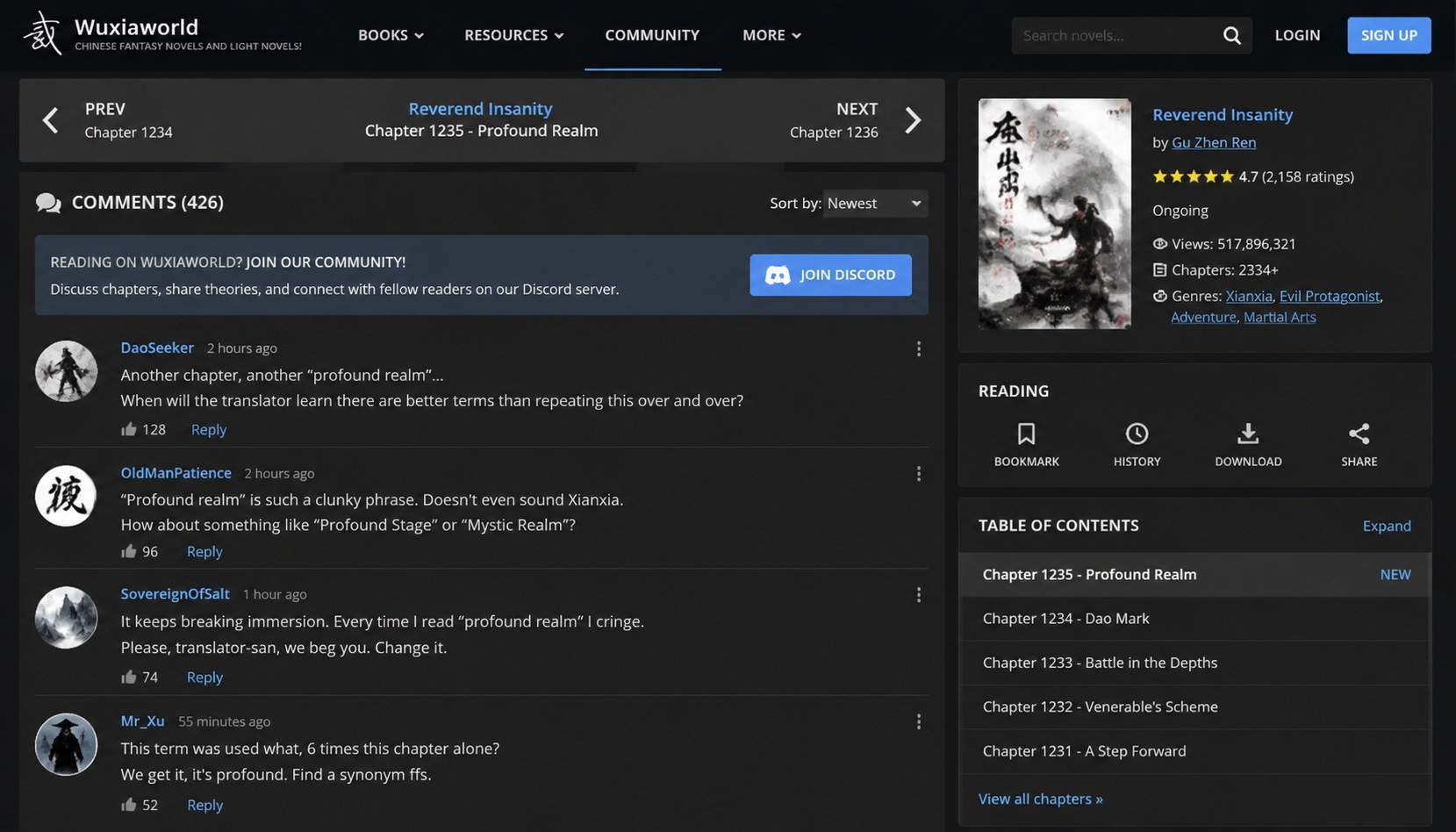Like SovereignOfSalt's comment thumbs-up
Screen dimensions: 1456x832
tap(129, 677)
